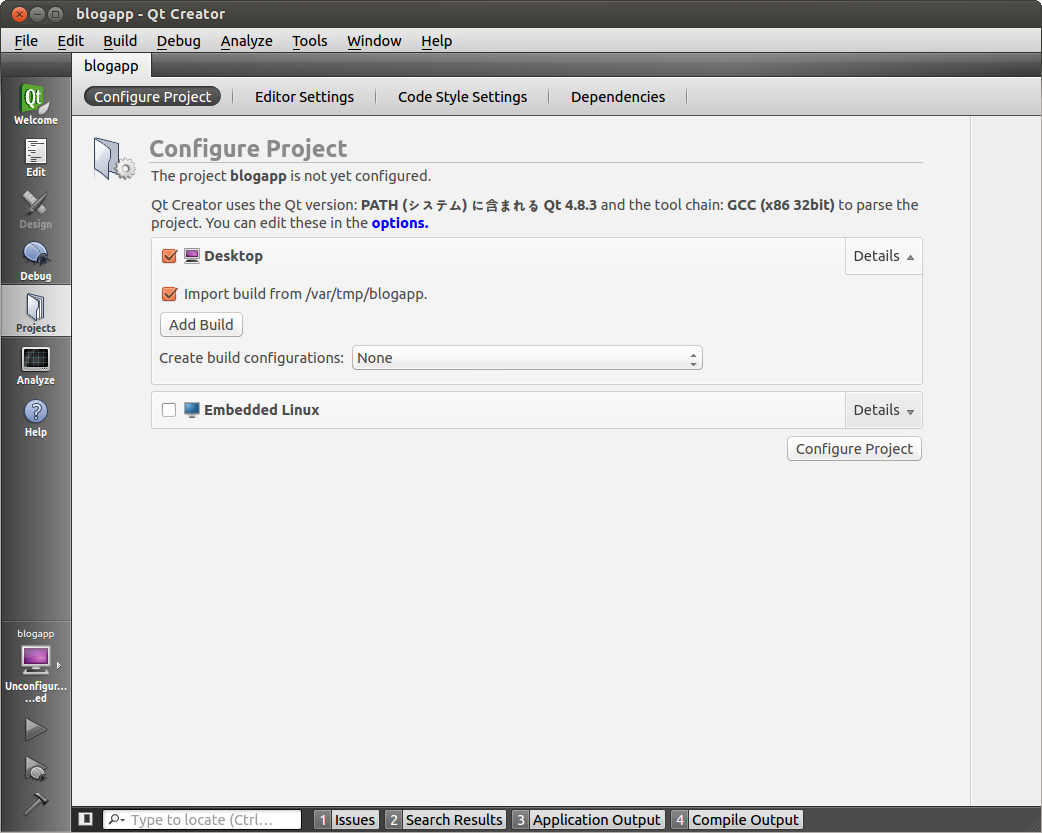Image resolution: width=1042 pixels, height=833 pixels.
Task: Click the Build project hammer icon
Action: point(35,803)
